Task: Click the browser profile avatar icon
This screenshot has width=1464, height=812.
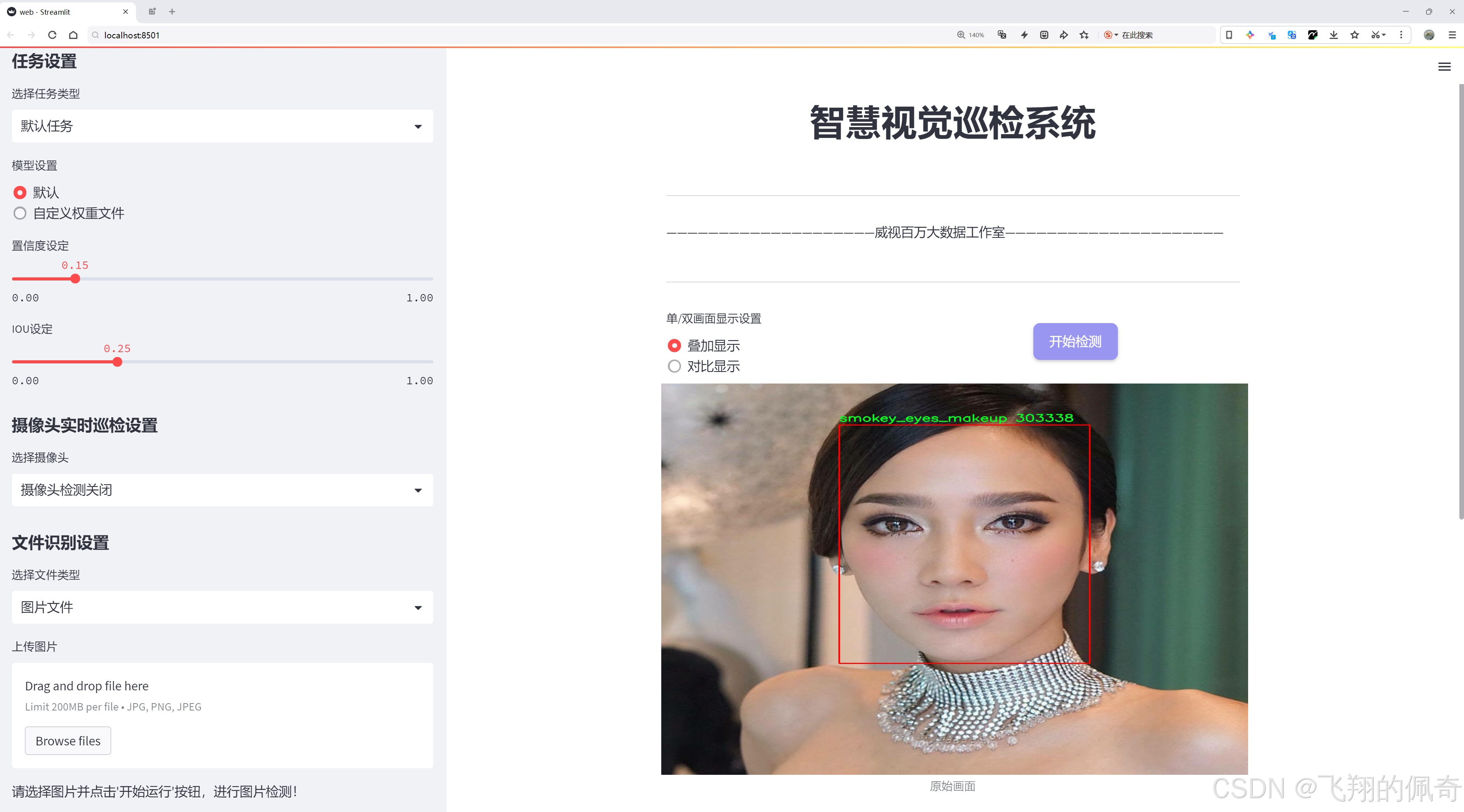Action: point(1429,34)
